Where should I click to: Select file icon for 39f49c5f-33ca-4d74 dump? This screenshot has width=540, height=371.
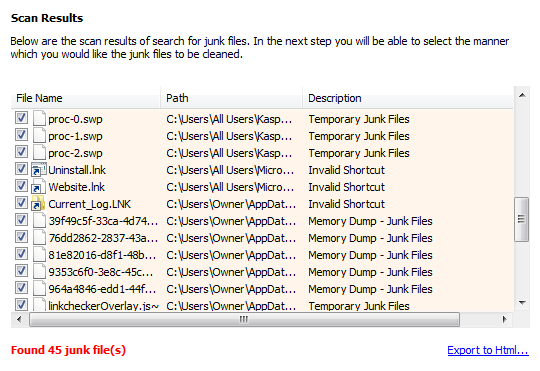click(x=39, y=220)
